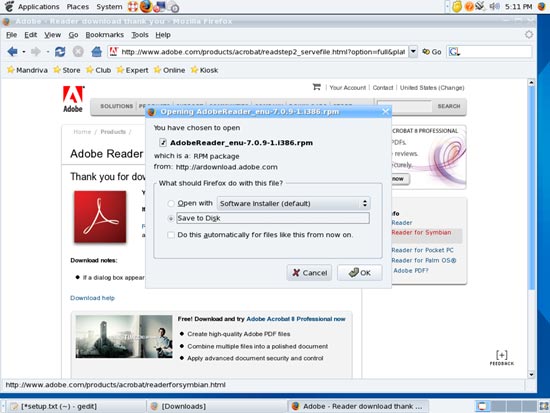Screen dimensions: 550x413
Task: Open the Store bookmark
Action: coord(67,70)
